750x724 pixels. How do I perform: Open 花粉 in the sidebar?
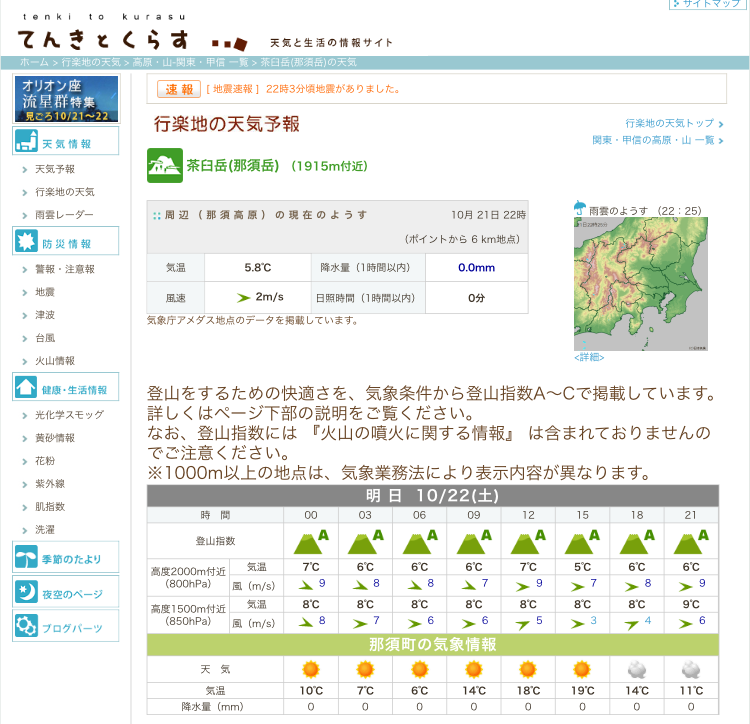pos(45,461)
